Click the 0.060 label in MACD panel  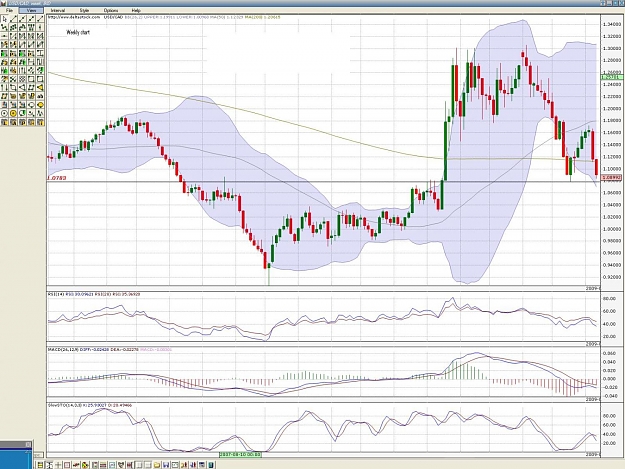[610, 353]
